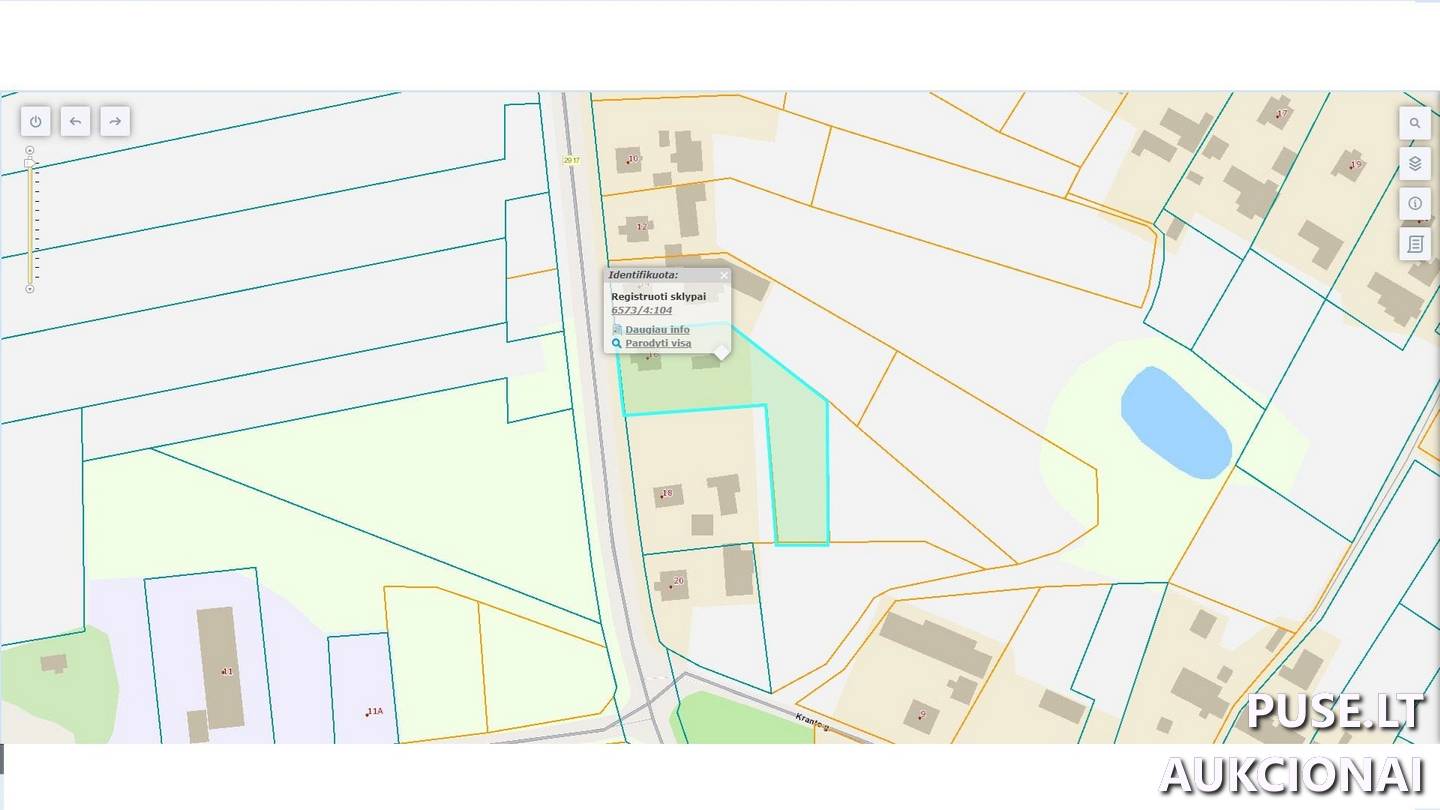Image resolution: width=1440 pixels, height=810 pixels.
Task: Click the magnifier icon beside Parodyti visa
Action: (x=617, y=343)
